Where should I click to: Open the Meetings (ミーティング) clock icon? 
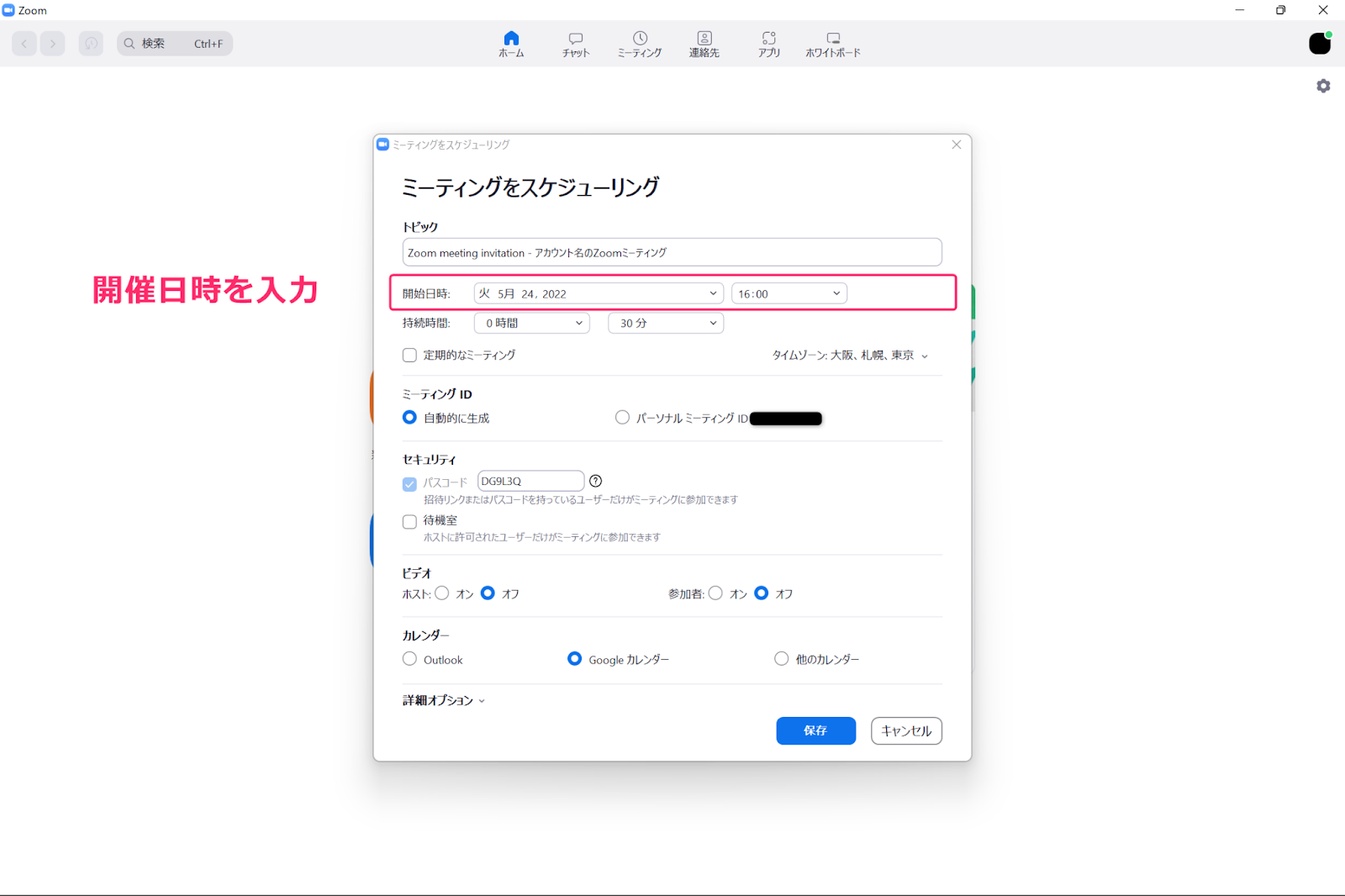click(640, 43)
